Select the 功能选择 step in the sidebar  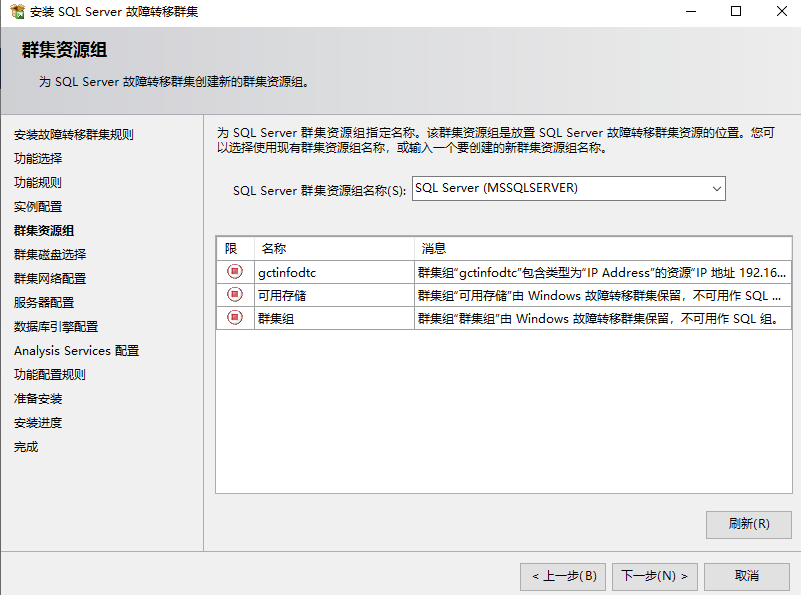[x=38, y=159]
